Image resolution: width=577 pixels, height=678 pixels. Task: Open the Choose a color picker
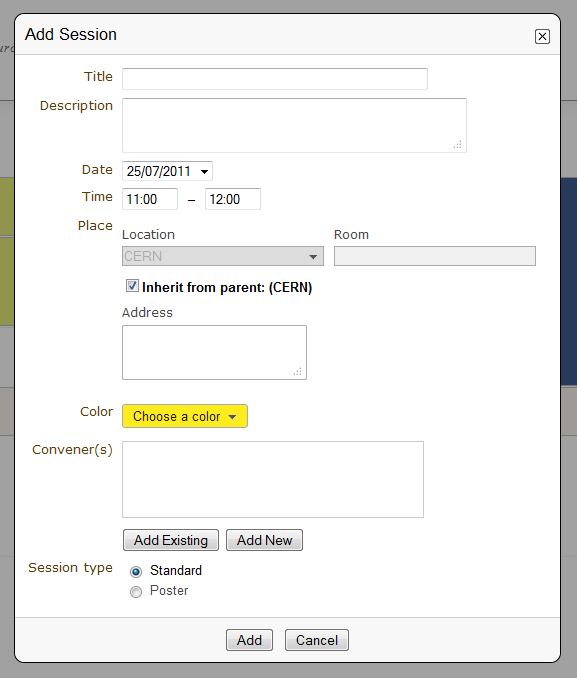[x=185, y=416]
